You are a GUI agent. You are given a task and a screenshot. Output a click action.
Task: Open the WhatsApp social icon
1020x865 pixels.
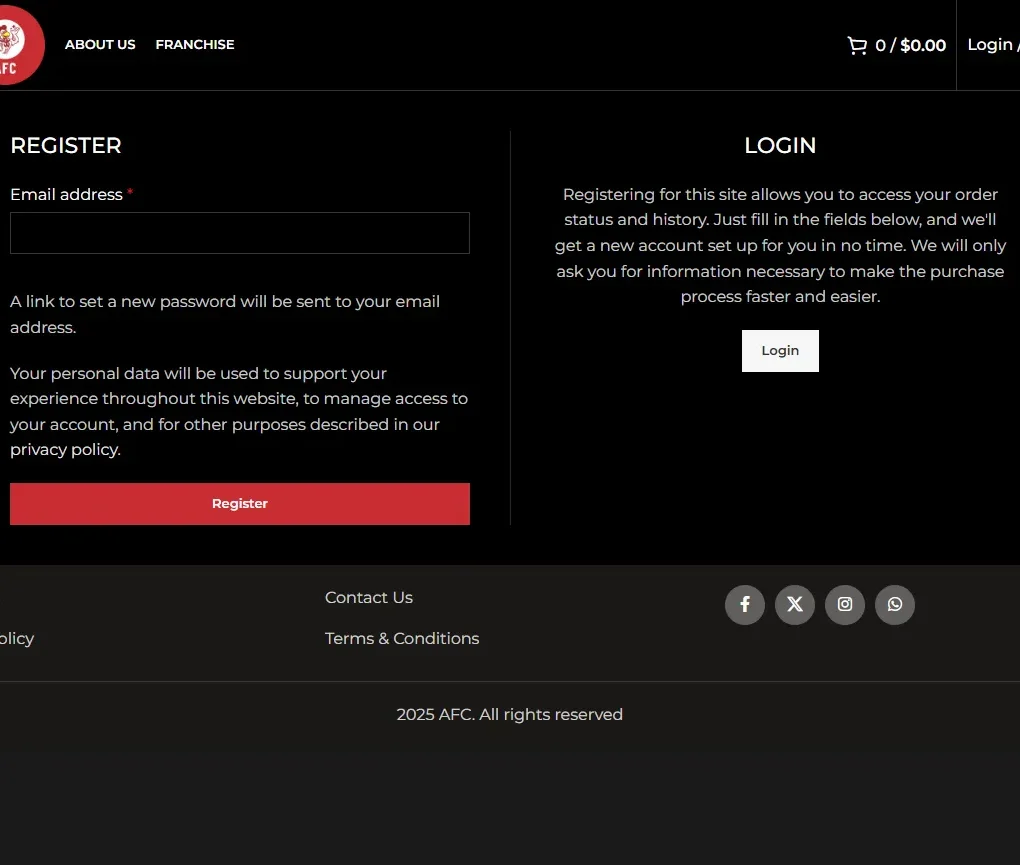point(895,605)
